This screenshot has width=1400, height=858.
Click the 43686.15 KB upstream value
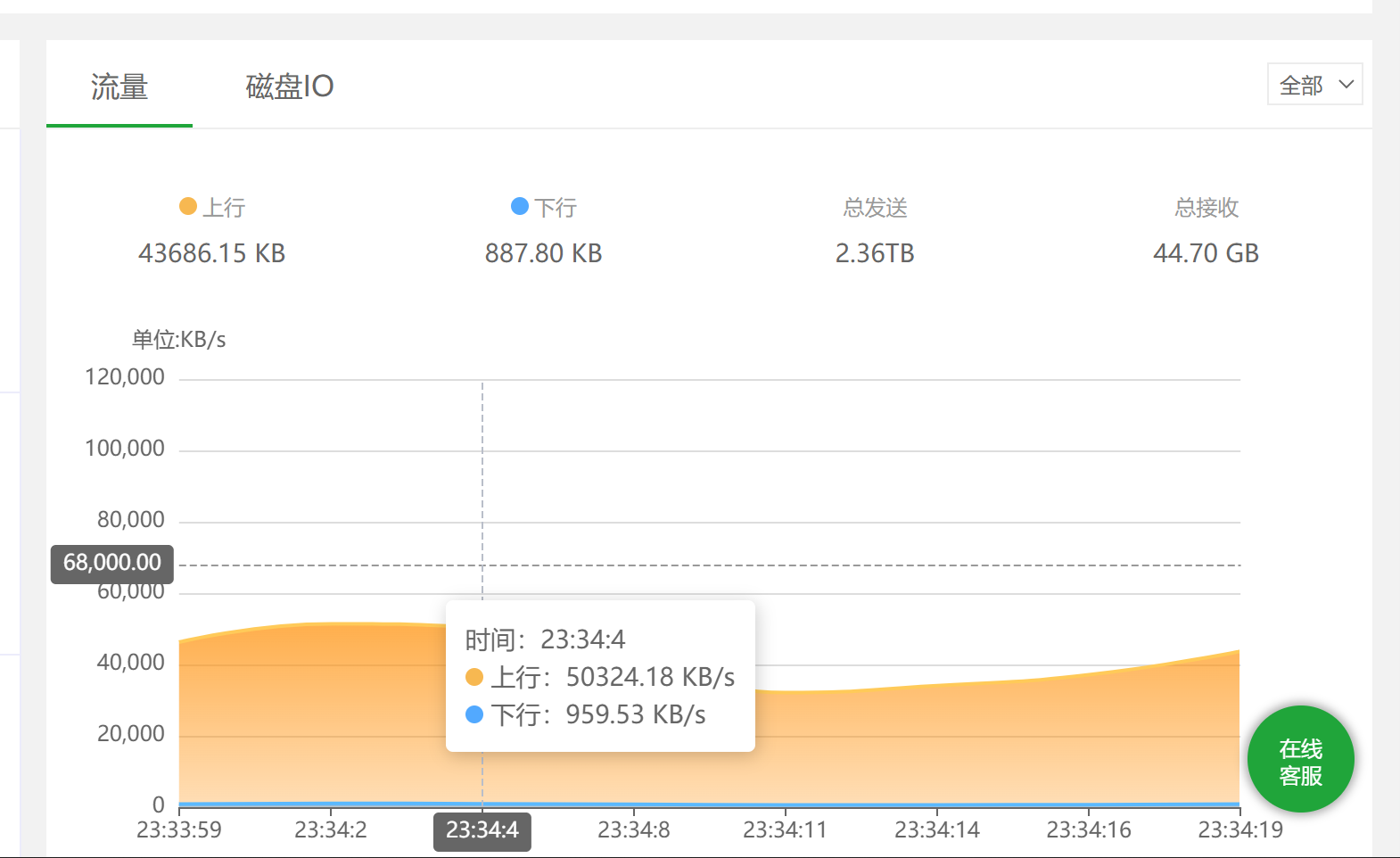coord(212,253)
